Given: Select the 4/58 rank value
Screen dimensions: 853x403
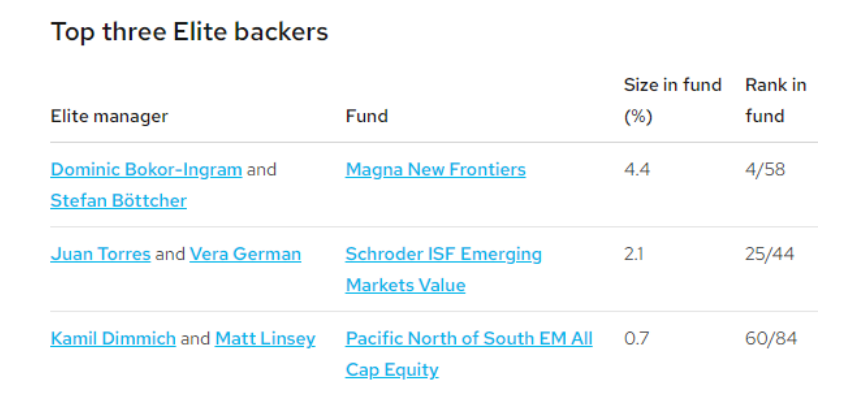Looking at the screenshot, I should (x=765, y=170).
